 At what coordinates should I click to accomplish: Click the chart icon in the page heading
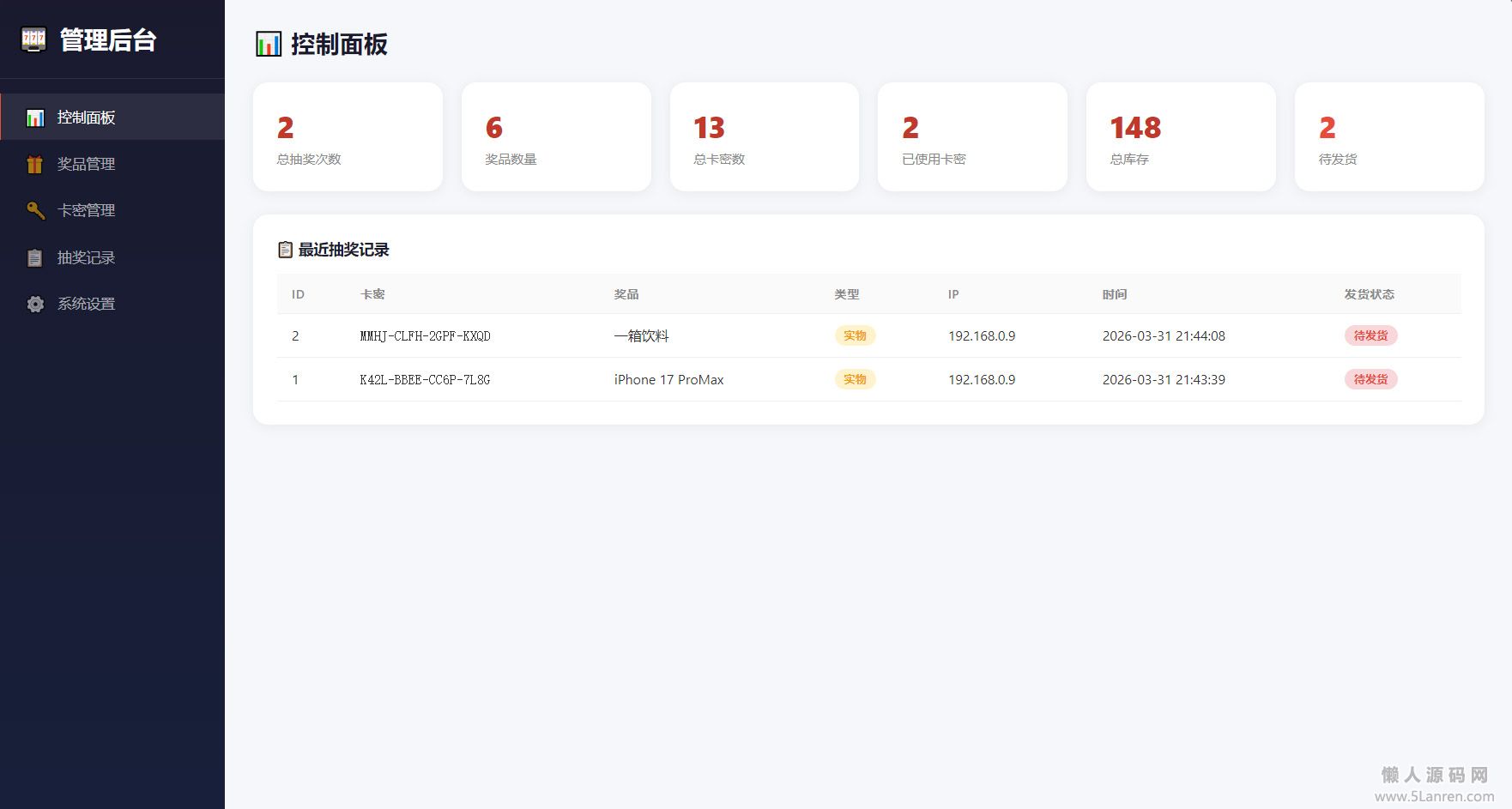(269, 44)
